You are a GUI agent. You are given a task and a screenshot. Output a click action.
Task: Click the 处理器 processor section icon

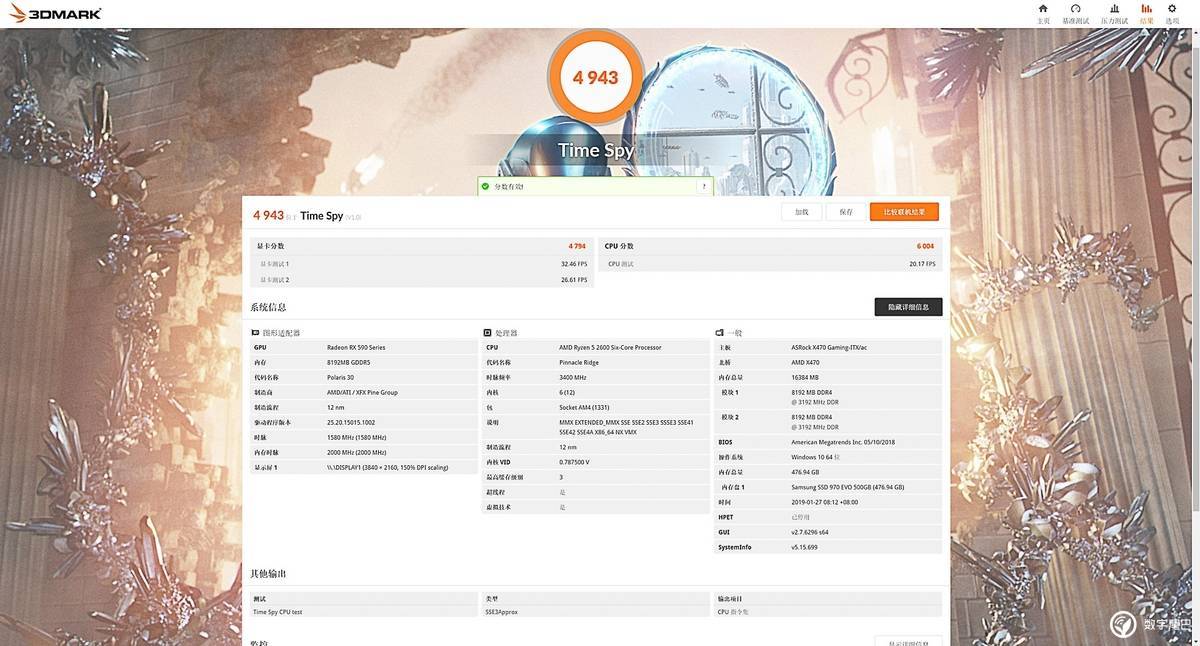pos(487,332)
